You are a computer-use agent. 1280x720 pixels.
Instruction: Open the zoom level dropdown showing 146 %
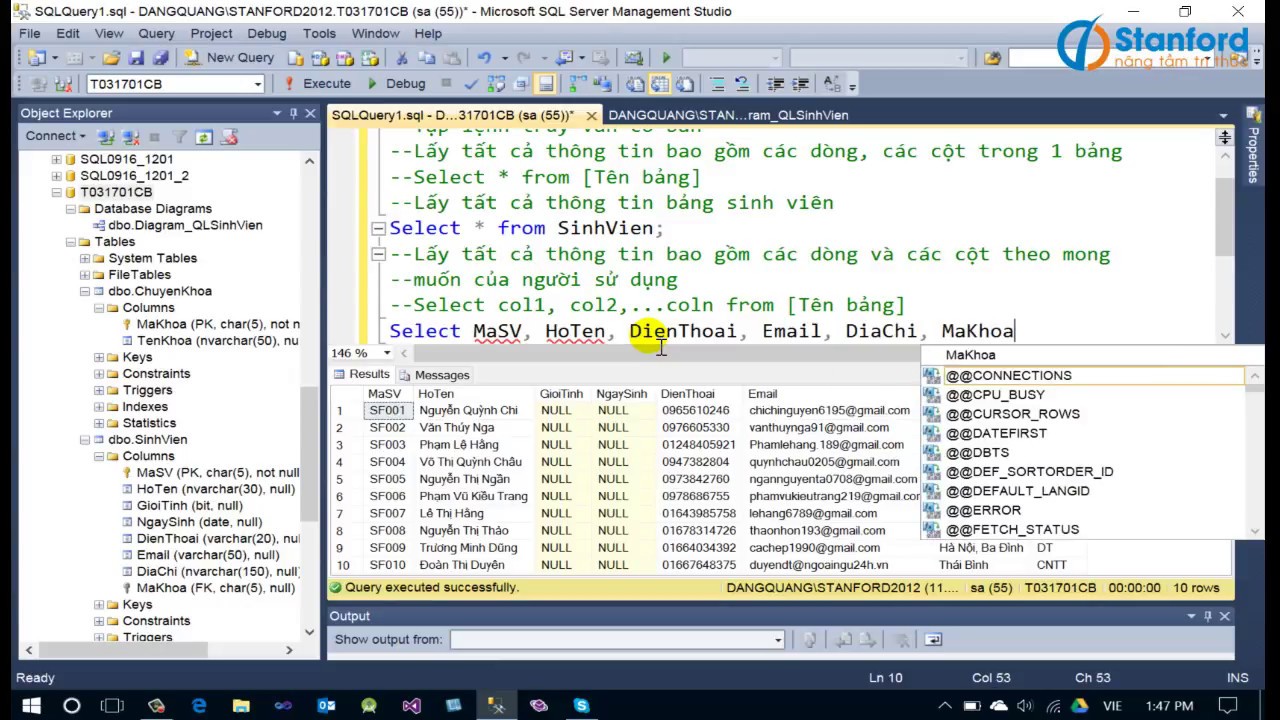pyautogui.click(x=389, y=353)
